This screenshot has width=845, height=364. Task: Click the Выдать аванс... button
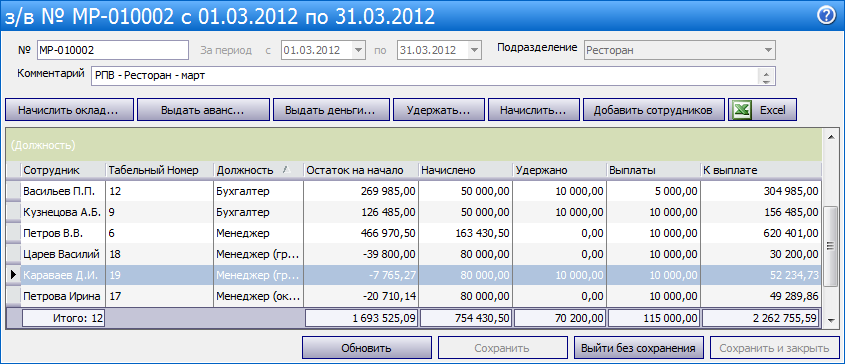pos(203,110)
